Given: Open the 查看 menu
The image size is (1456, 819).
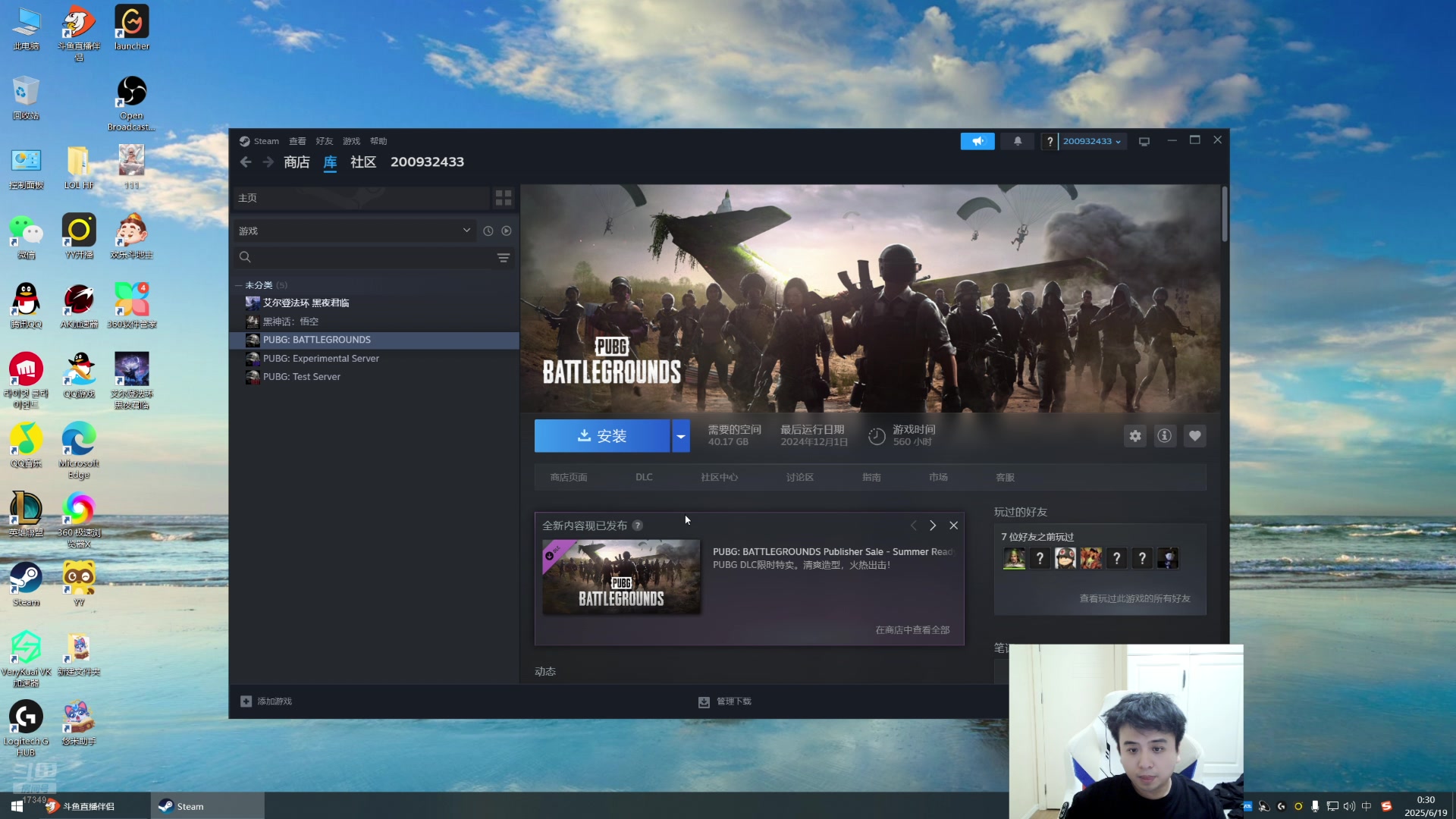Looking at the screenshot, I should pos(297,141).
